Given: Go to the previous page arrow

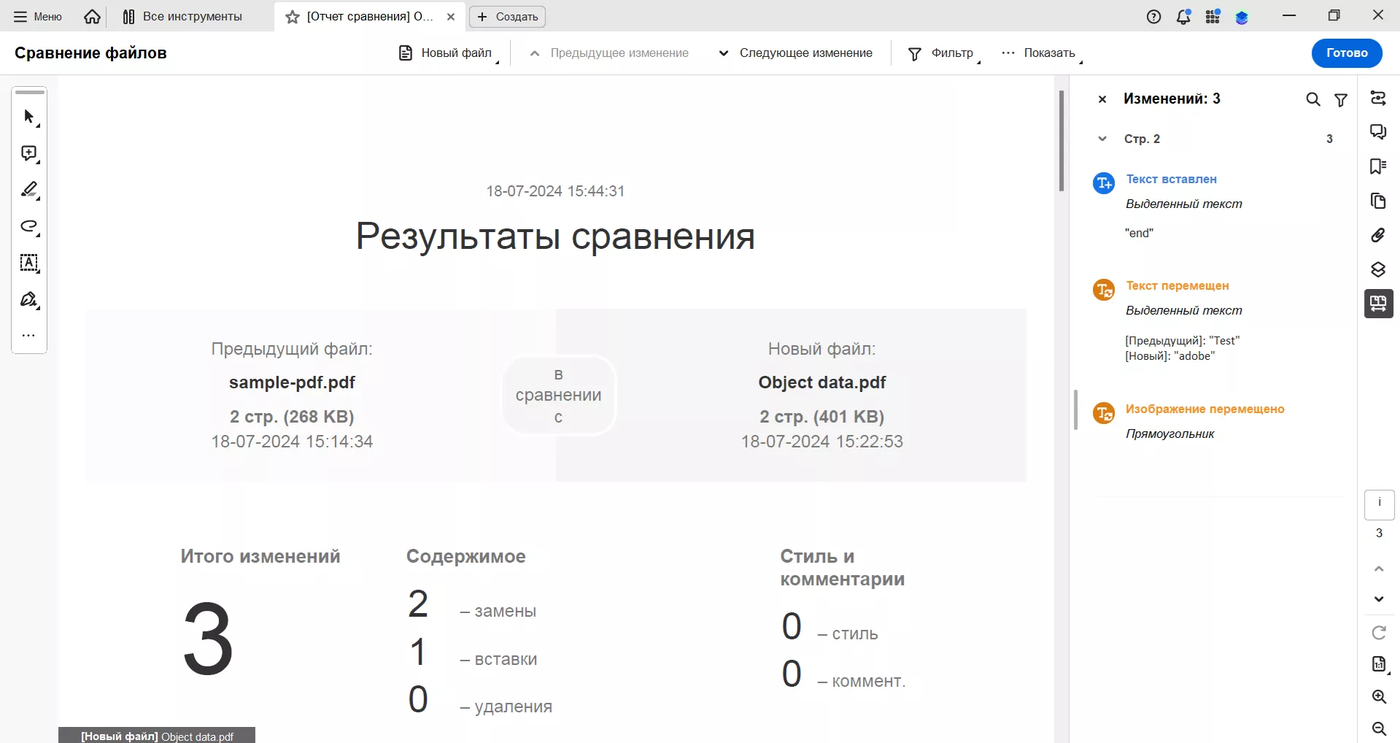Looking at the screenshot, I should tap(1379, 568).
